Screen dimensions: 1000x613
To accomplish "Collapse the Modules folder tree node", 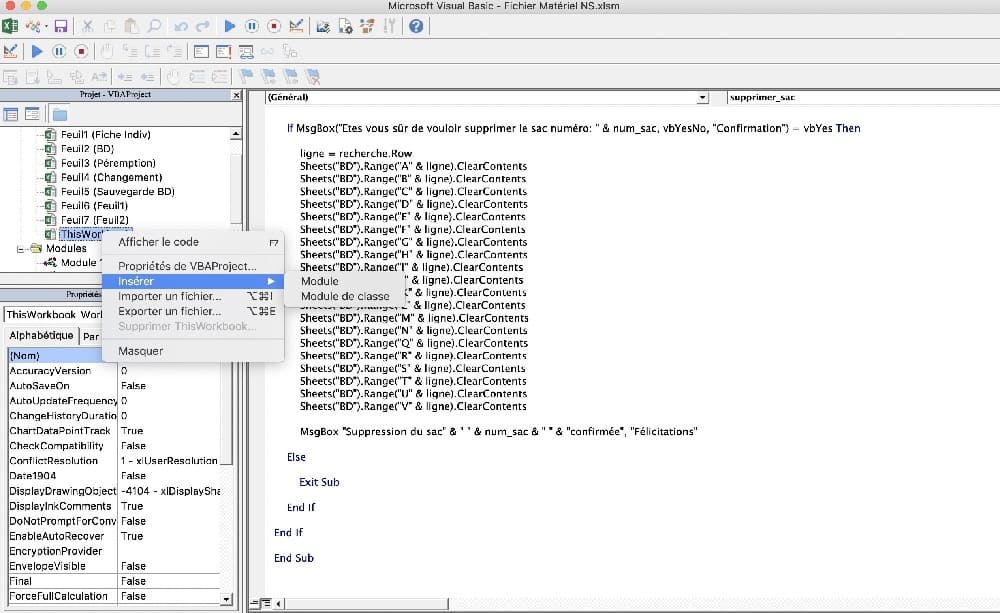I will point(22,248).
